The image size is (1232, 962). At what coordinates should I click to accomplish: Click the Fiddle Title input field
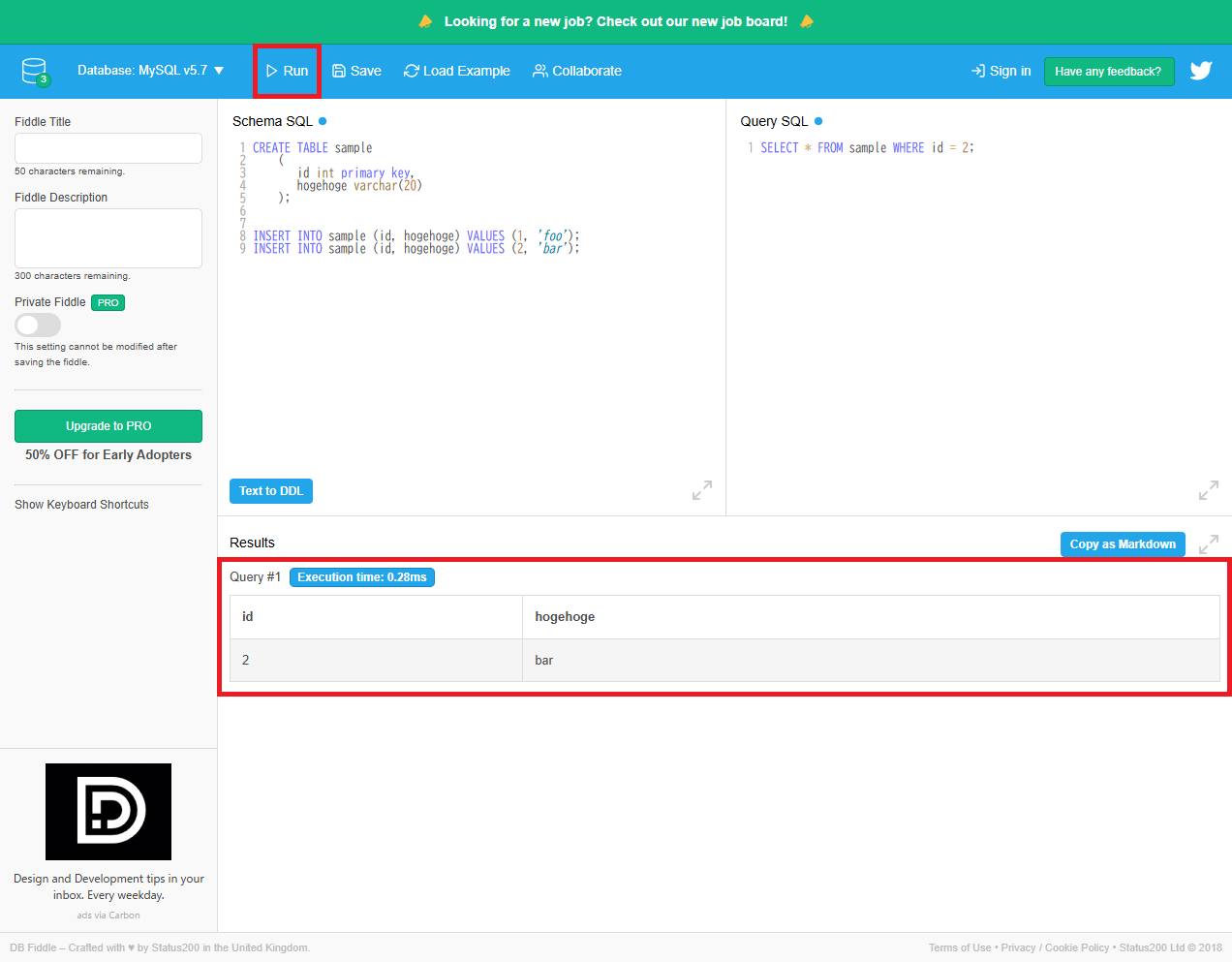tap(108, 148)
